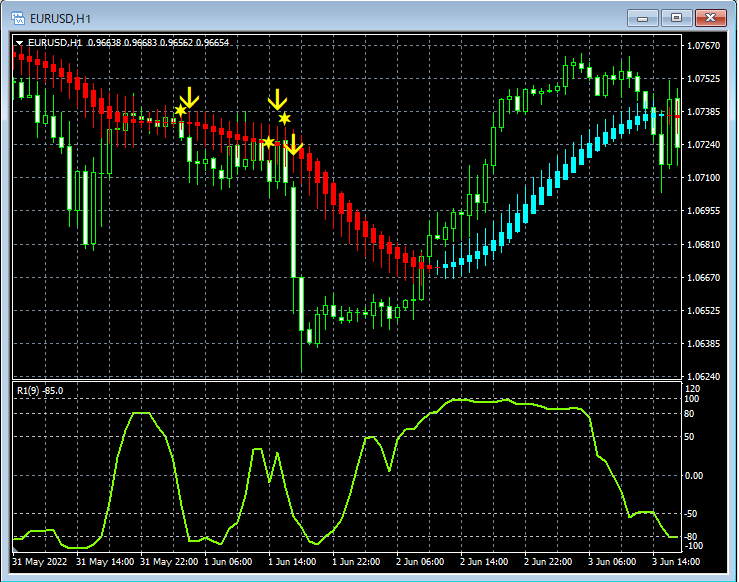Click the 1 Jun 06:00 time label
739x582 pixels.
click(228, 562)
